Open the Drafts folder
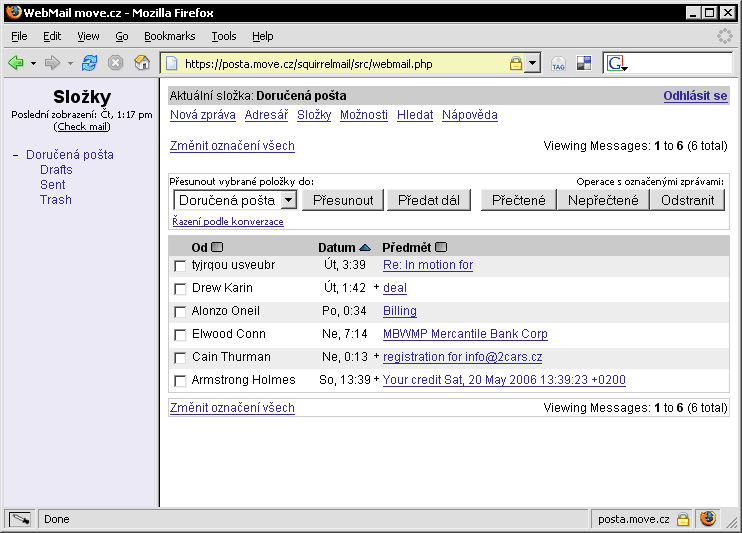The image size is (742, 533). point(56,170)
